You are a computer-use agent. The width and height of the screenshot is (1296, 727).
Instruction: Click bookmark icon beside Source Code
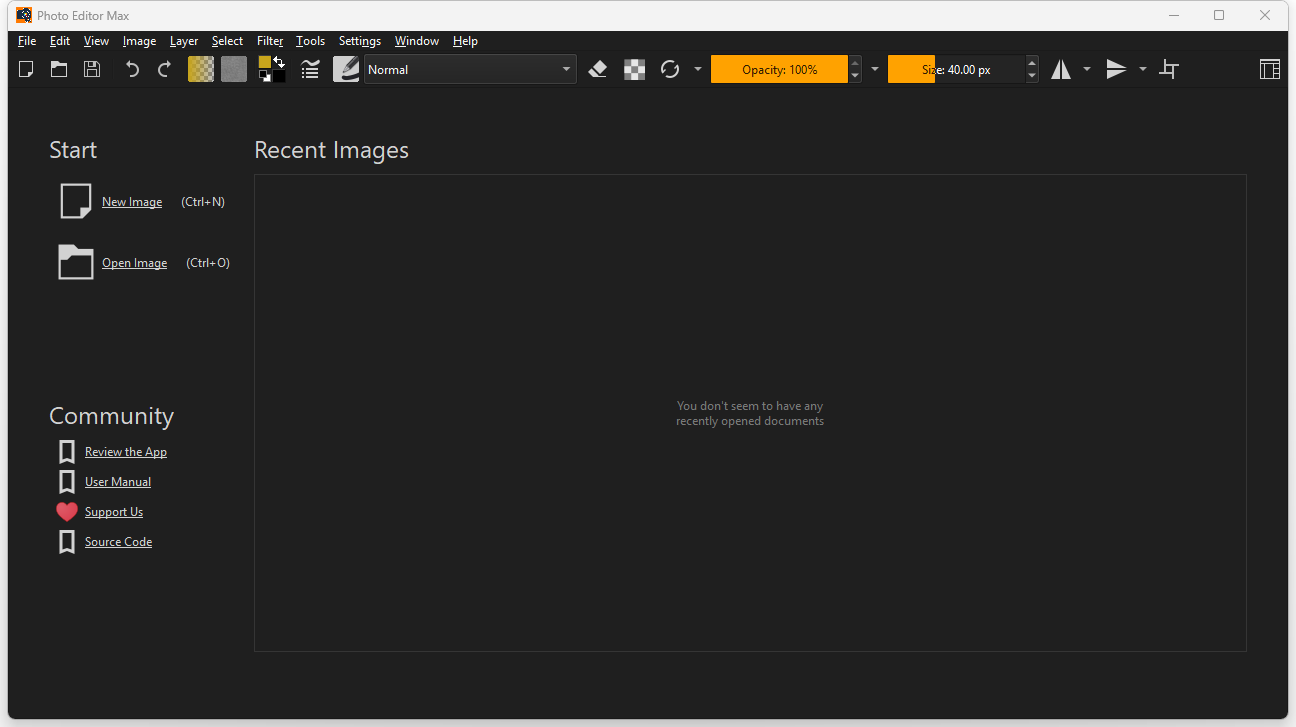tap(67, 542)
